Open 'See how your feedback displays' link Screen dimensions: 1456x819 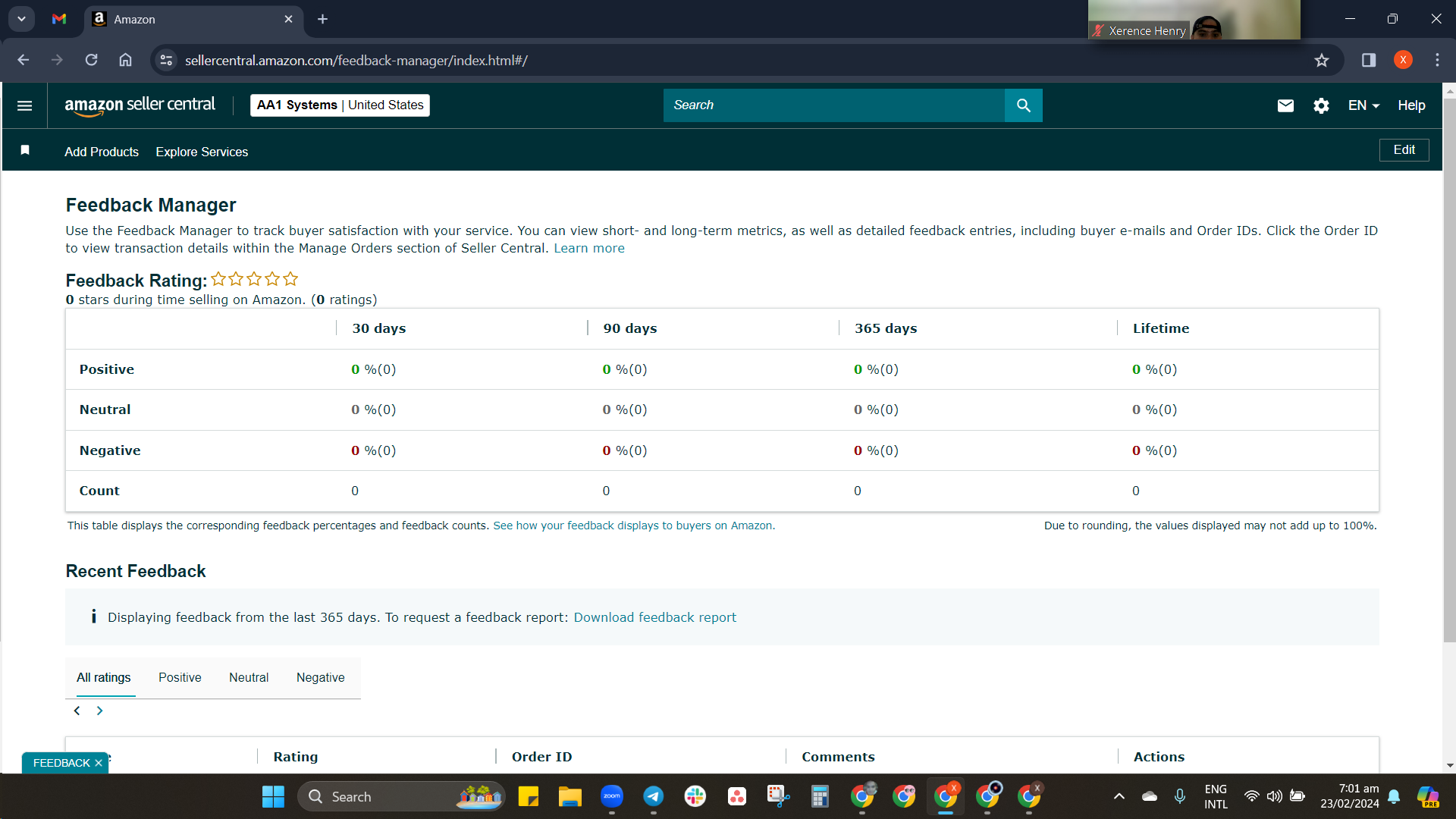[634, 526]
